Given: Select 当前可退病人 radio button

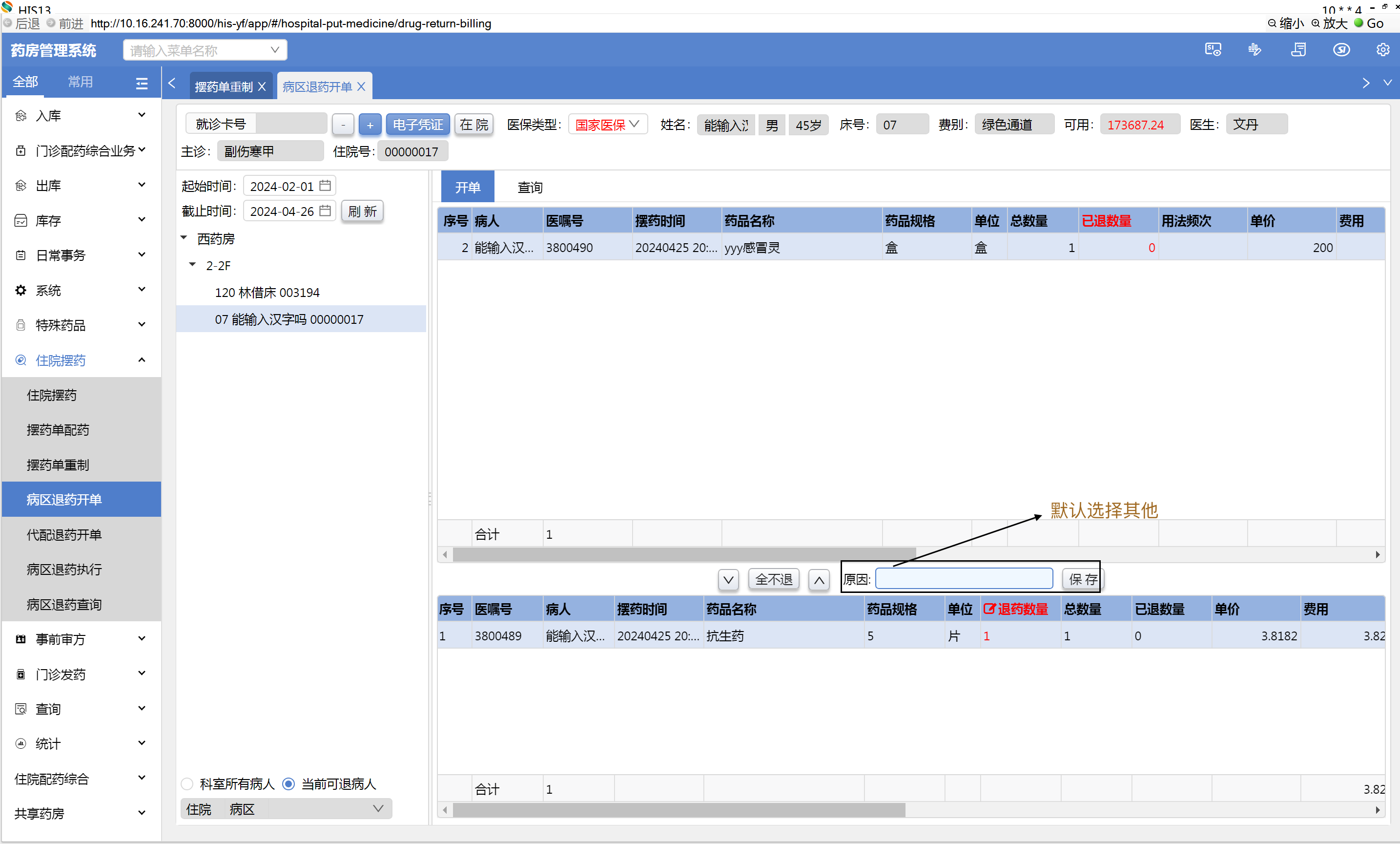Looking at the screenshot, I should (x=288, y=784).
